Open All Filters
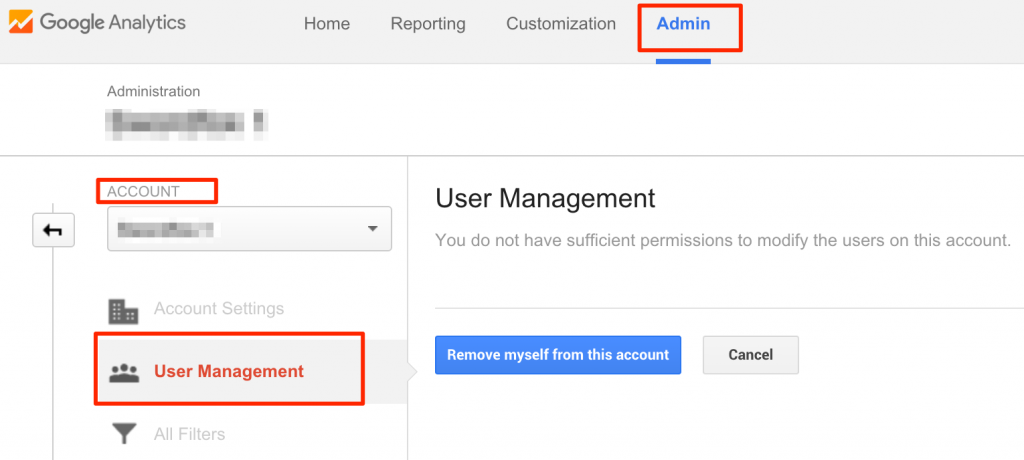1024x460 pixels. (x=189, y=434)
